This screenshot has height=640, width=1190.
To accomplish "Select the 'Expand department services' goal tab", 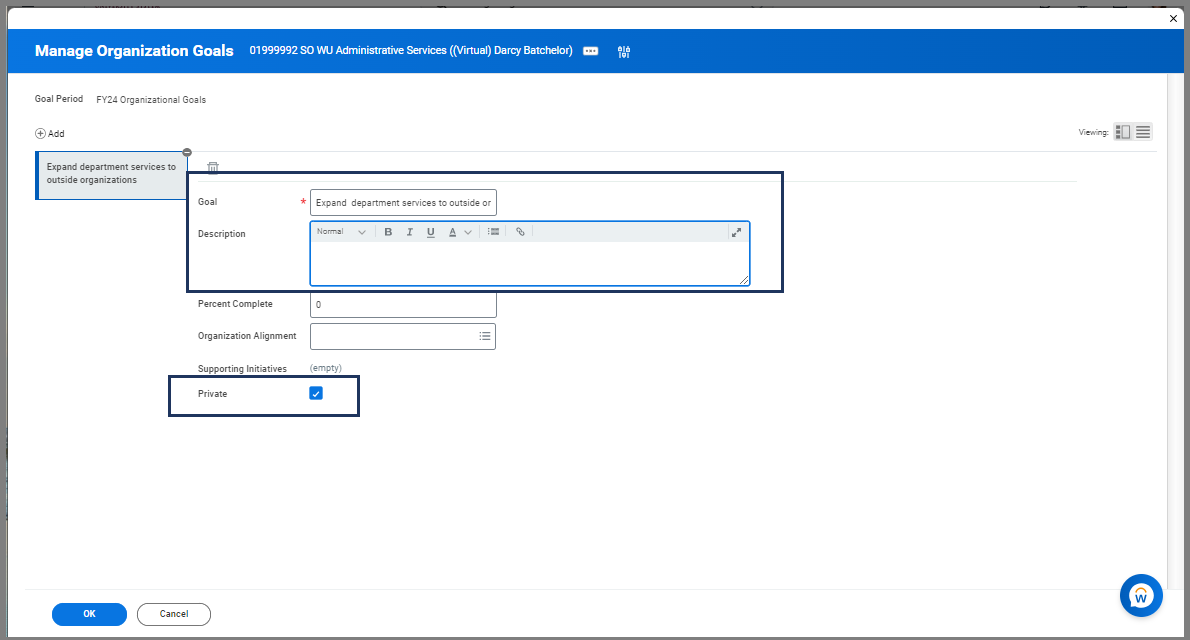I will (111, 174).
